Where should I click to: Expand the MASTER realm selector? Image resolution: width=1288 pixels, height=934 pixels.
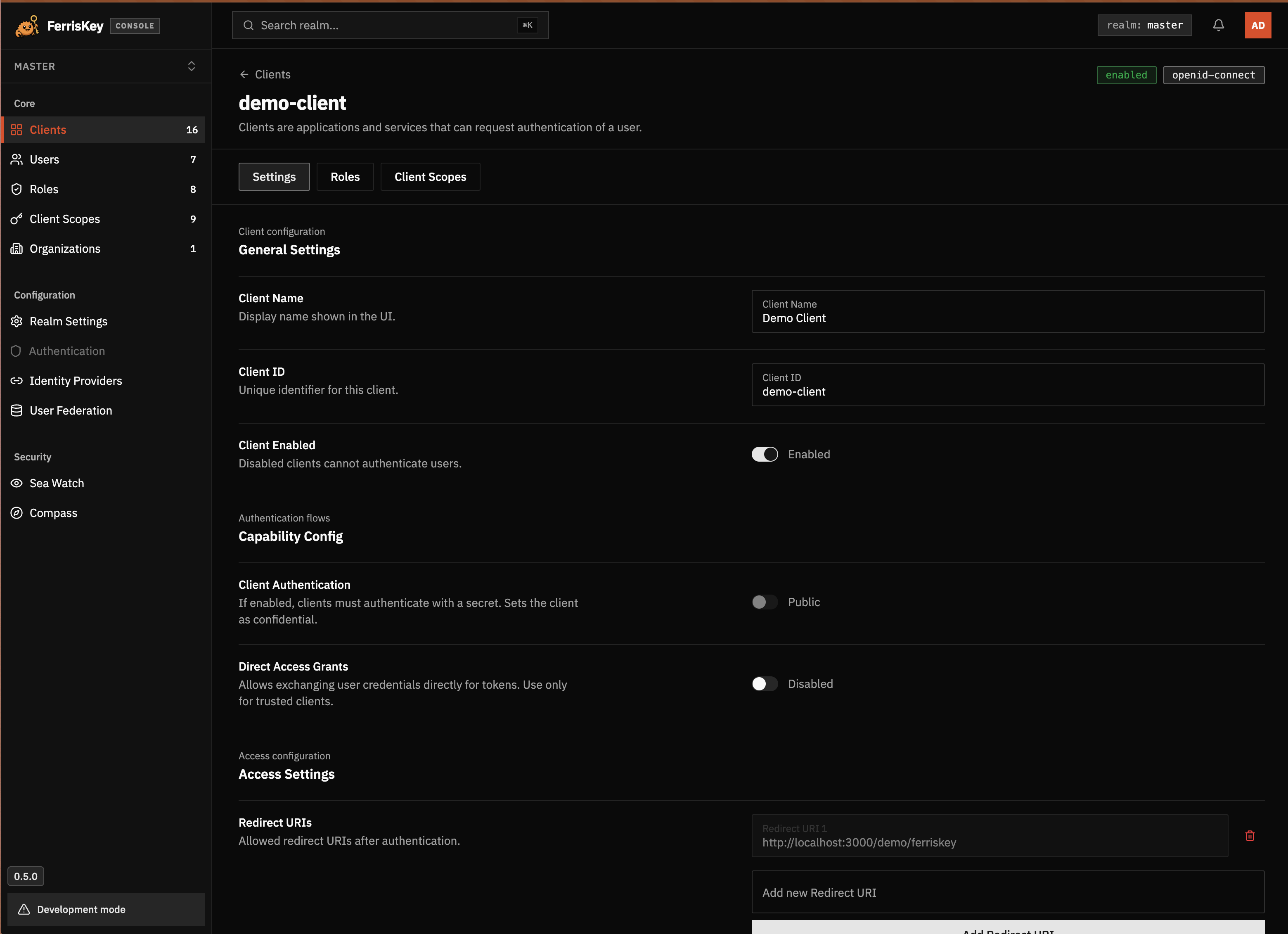coord(106,66)
